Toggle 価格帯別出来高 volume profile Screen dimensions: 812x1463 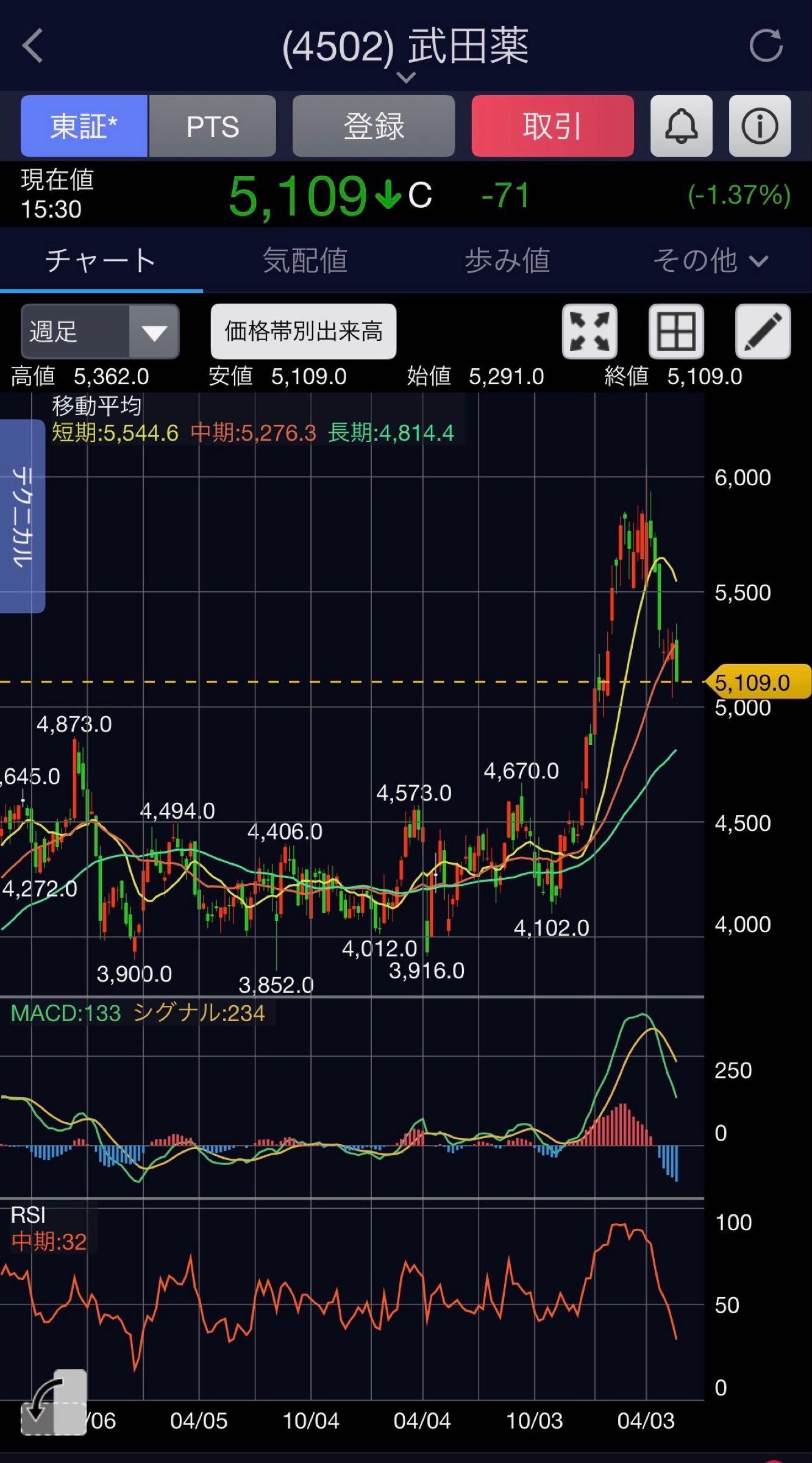(304, 332)
